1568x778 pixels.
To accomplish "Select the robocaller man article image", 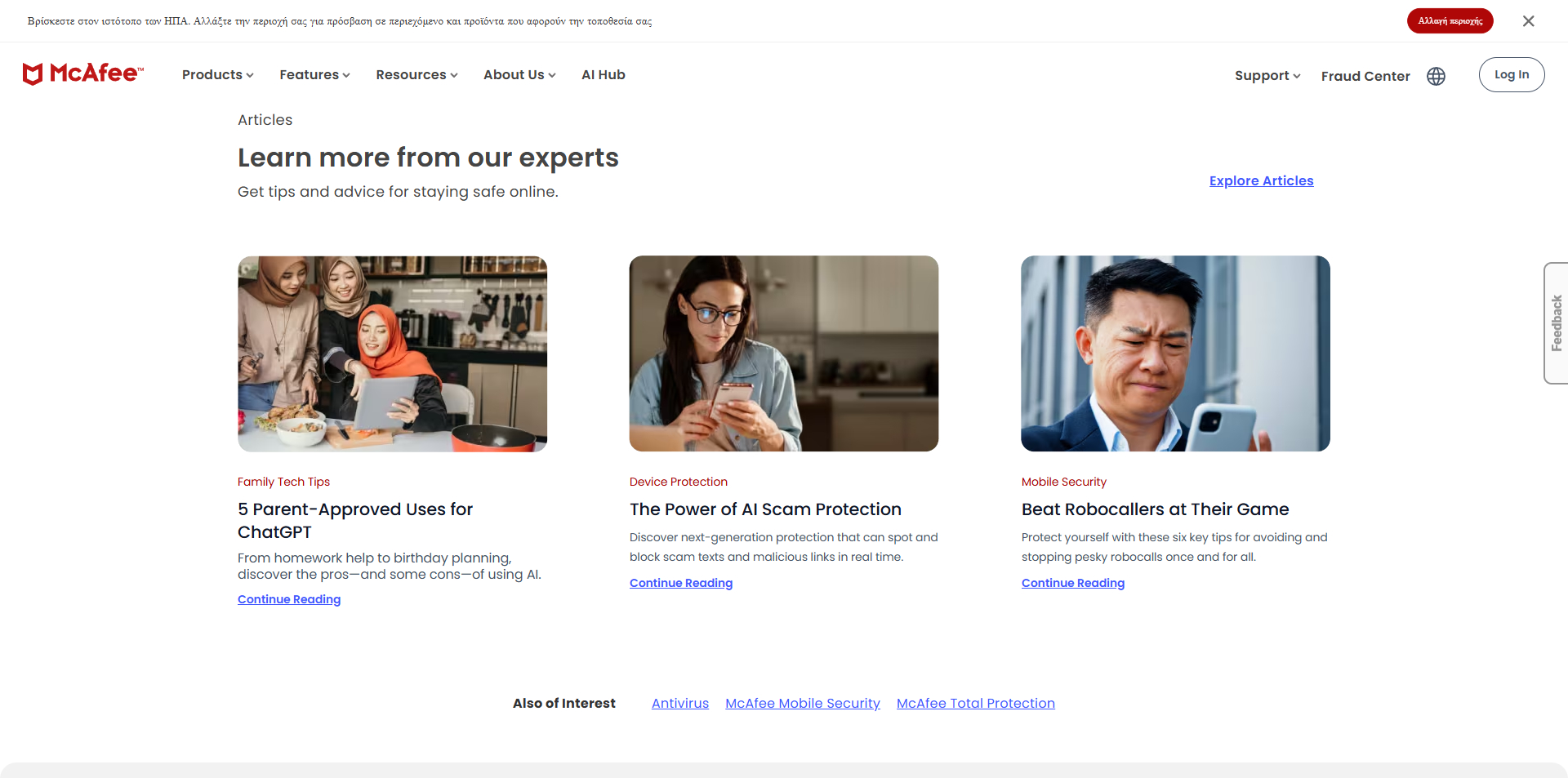I will point(1175,353).
